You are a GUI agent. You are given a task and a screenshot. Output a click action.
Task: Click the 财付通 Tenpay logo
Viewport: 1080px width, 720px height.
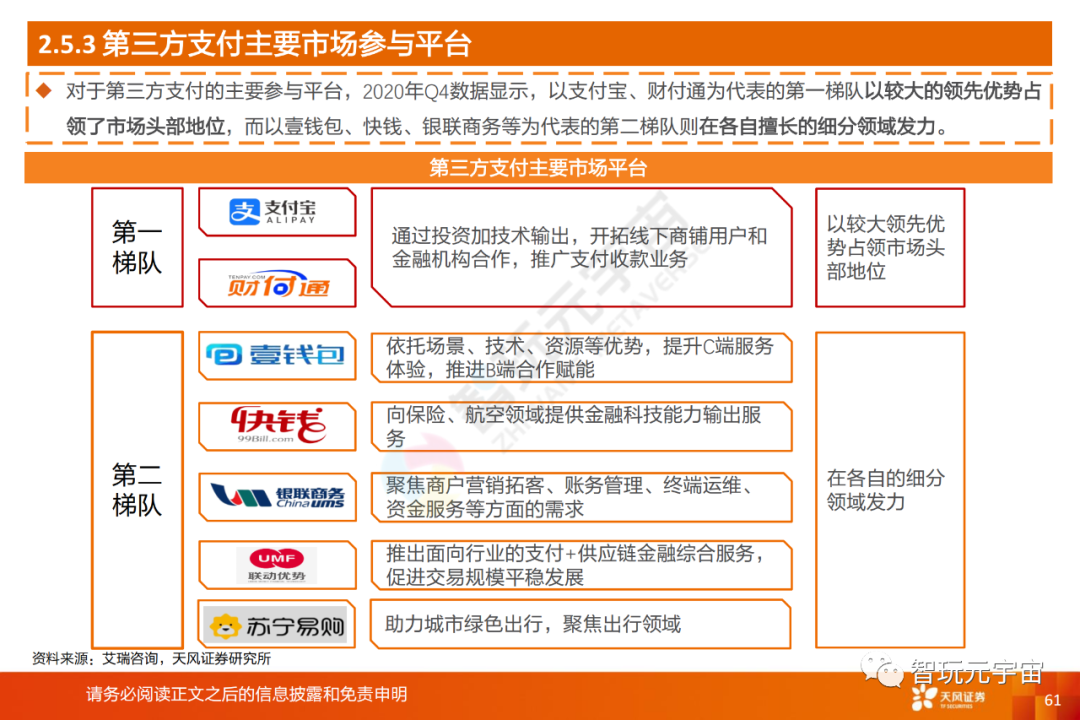point(278,284)
